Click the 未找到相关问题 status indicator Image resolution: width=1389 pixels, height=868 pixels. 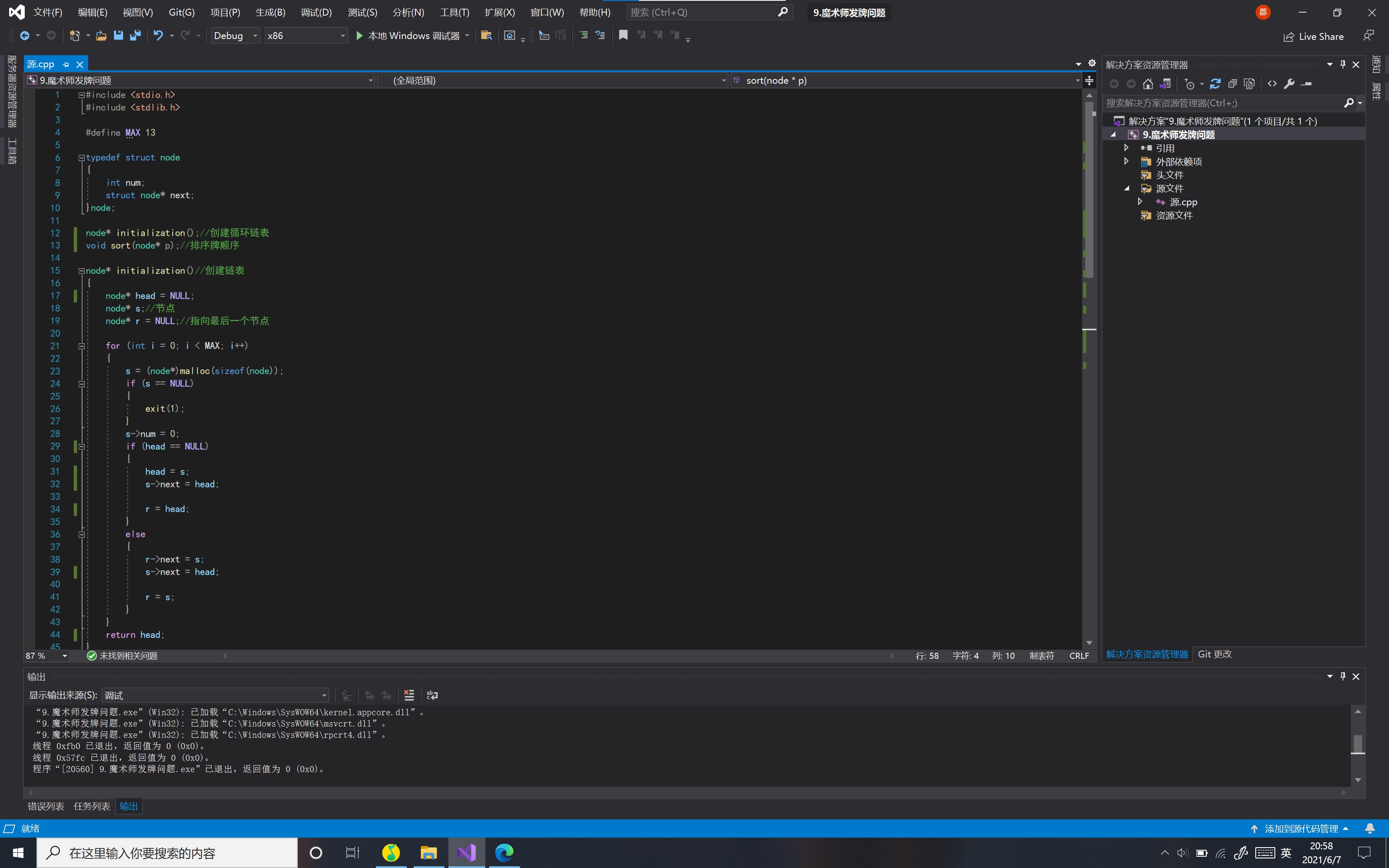click(x=122, y=656)
